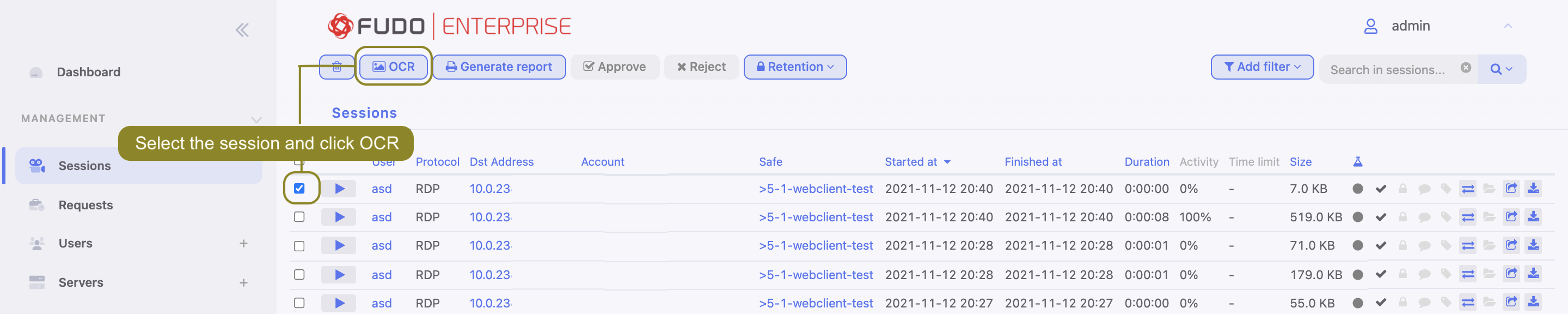Expand the Add filter dropdown

pos(1261,67)
